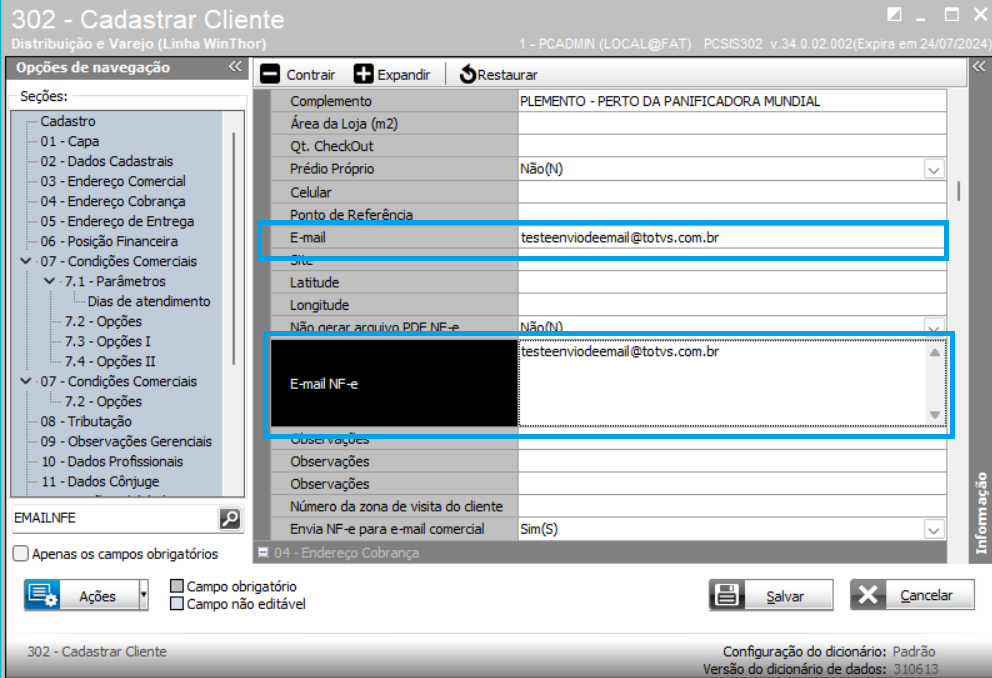Viewport: 992px width, 678px height.
Task: Open the Ações dropdown arrow
Action: point(144,595)
